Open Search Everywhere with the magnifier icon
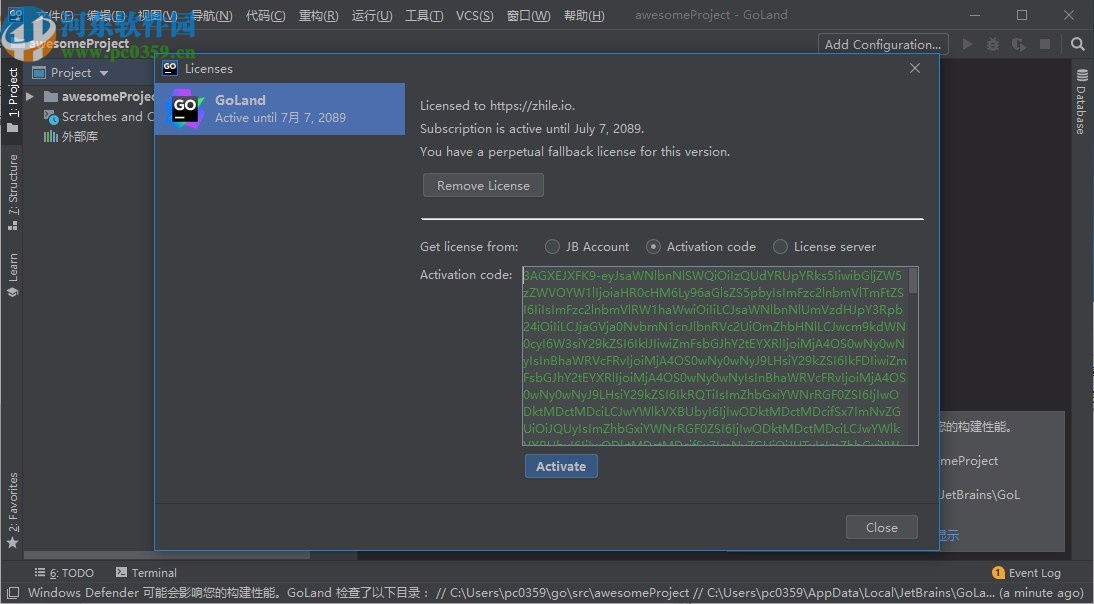 (x=1076, y=44)
